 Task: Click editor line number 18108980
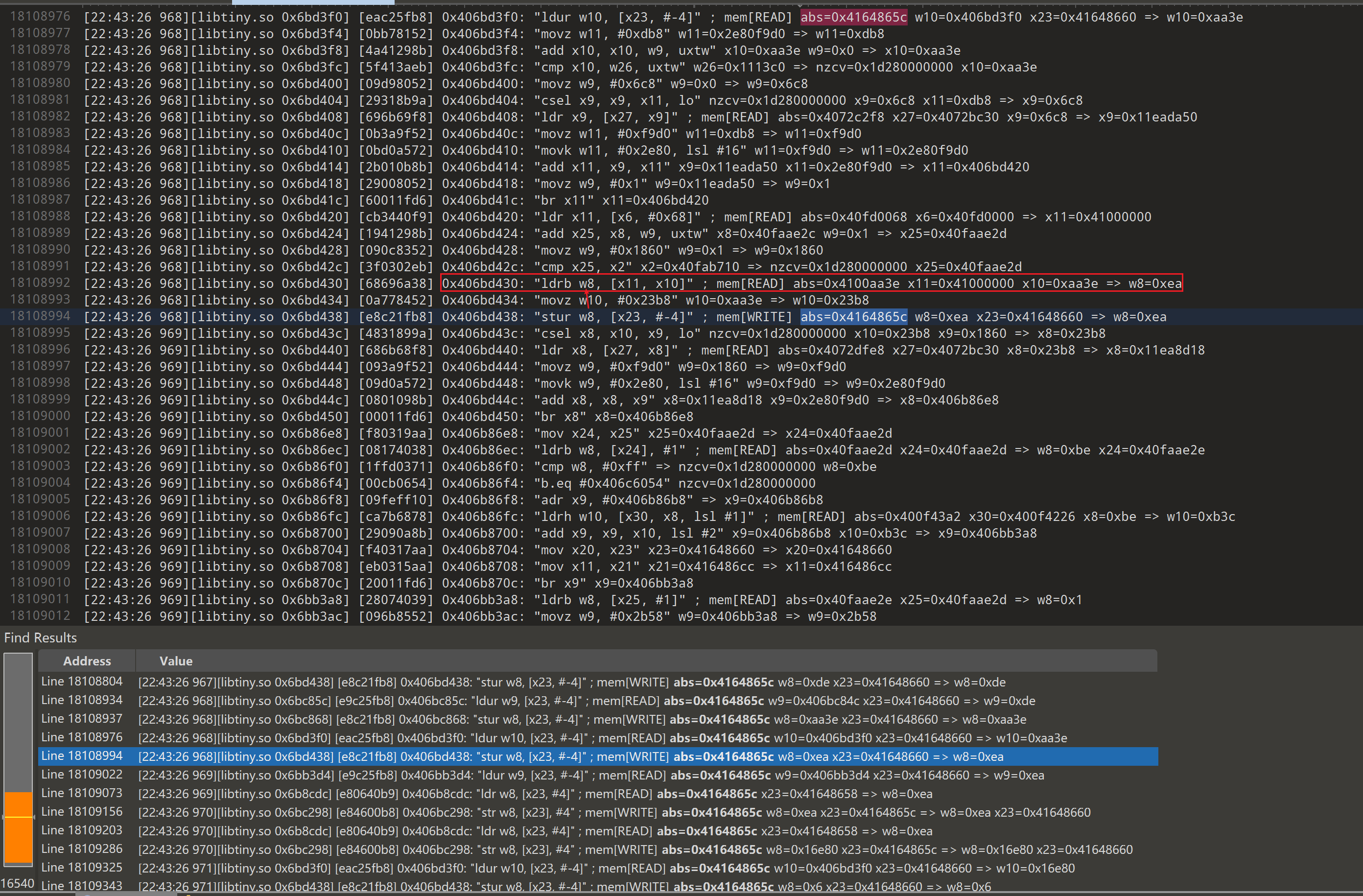click(x=40, y=83)
